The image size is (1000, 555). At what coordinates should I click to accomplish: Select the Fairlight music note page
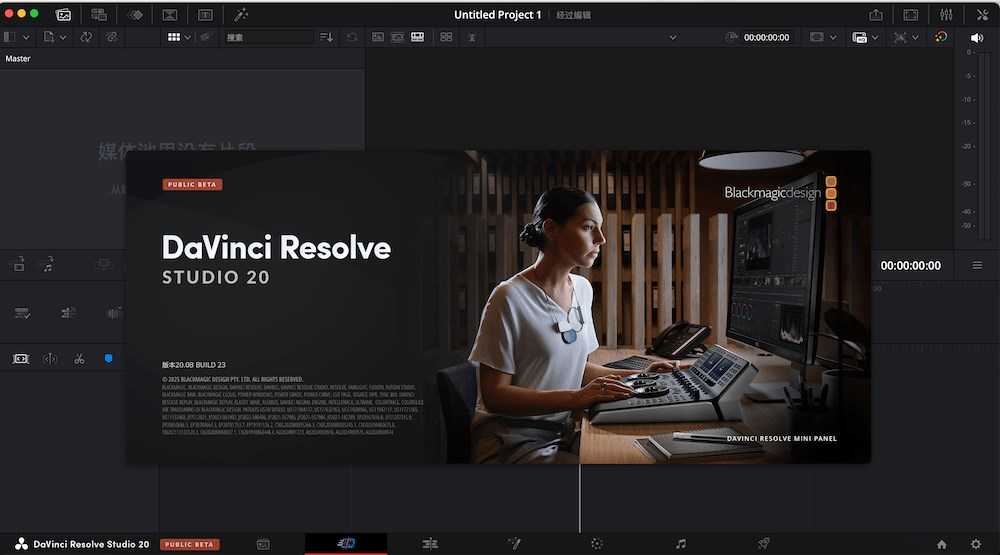681,544
